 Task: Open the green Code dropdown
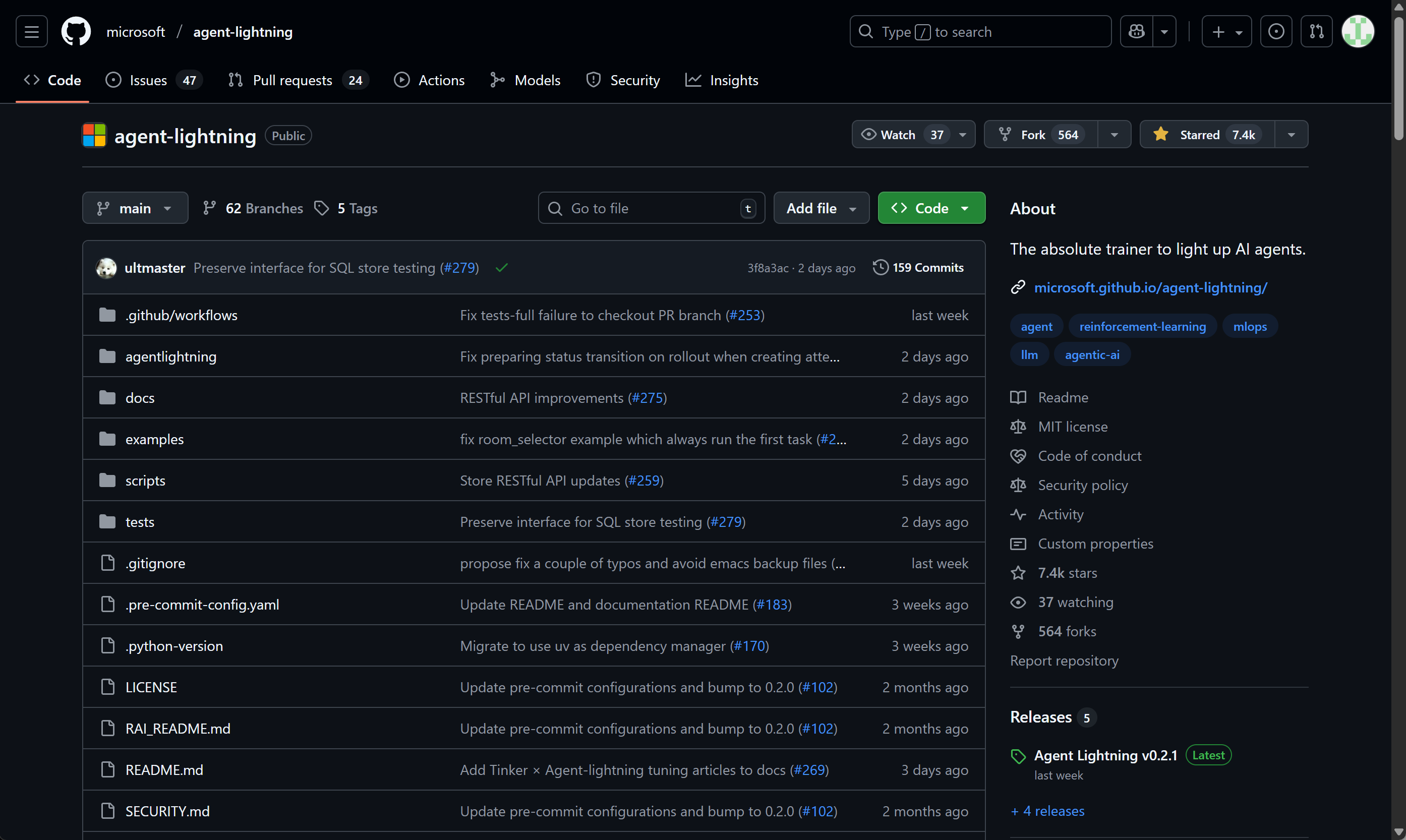[x=931, y=208]
